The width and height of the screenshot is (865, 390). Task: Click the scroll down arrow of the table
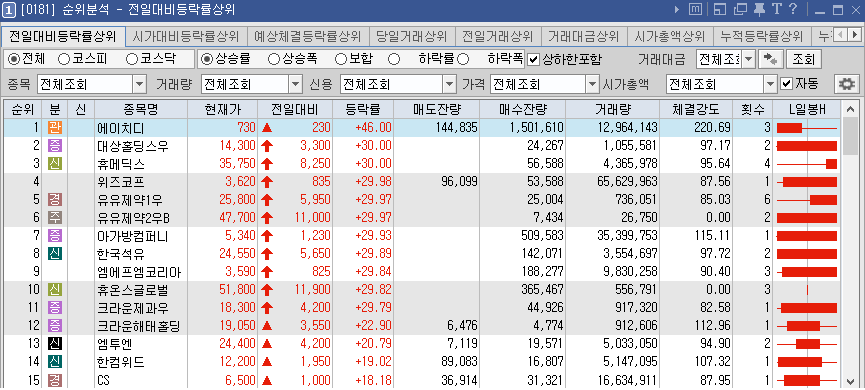[850, 381]
